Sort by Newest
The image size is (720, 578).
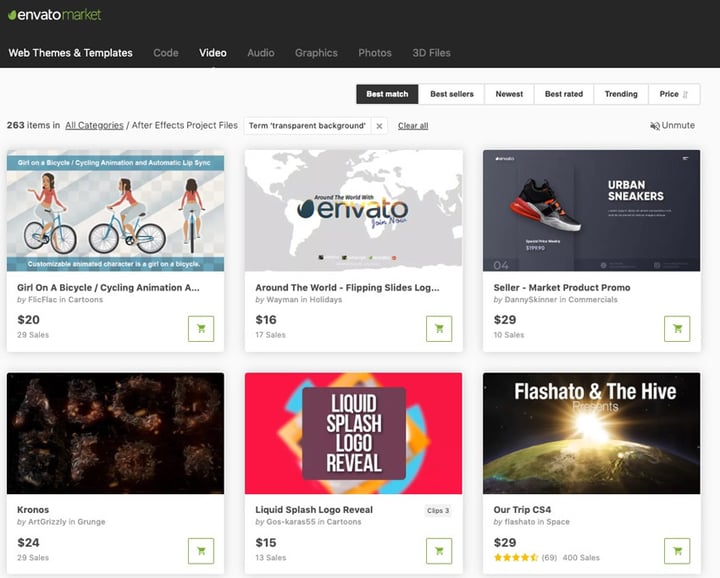point(509,94)
